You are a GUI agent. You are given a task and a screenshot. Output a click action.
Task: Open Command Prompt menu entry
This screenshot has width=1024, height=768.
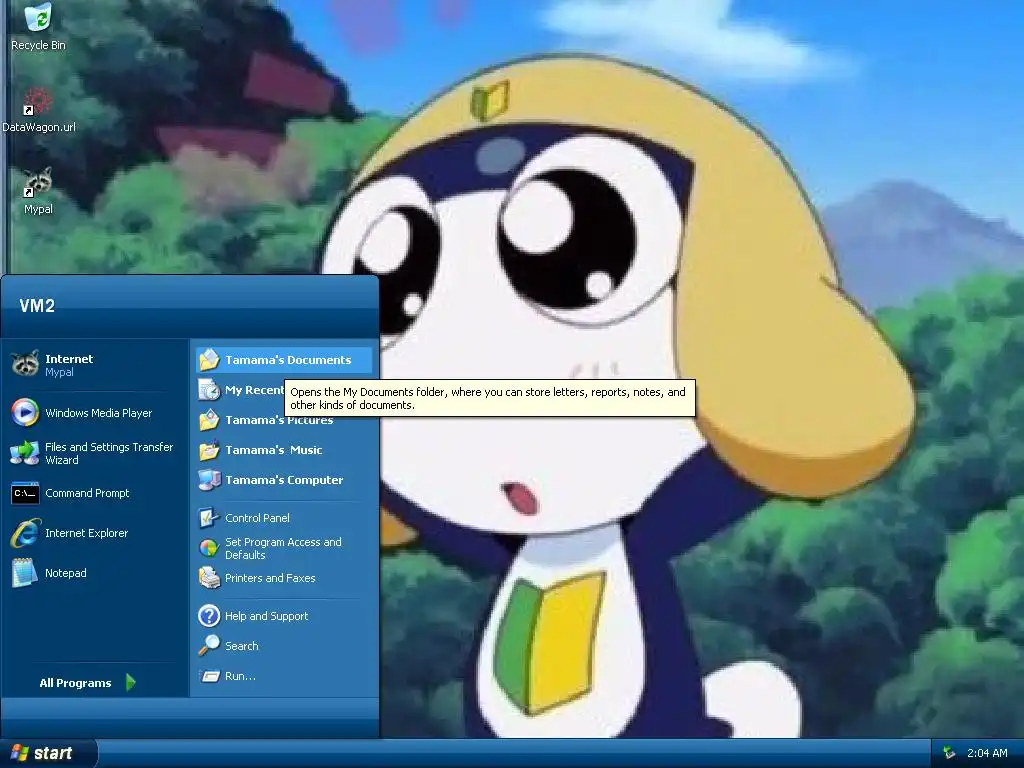coord(95,493)
